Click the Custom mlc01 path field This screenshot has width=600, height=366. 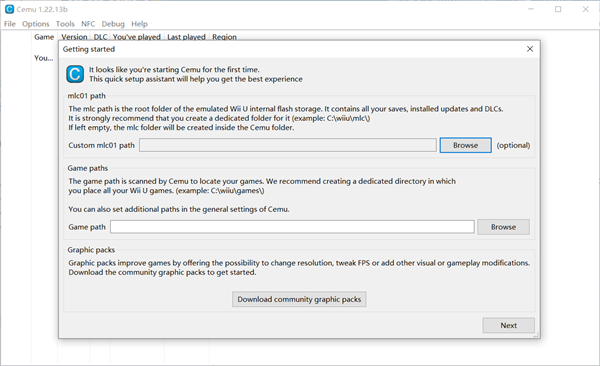(x=288, y=145)
